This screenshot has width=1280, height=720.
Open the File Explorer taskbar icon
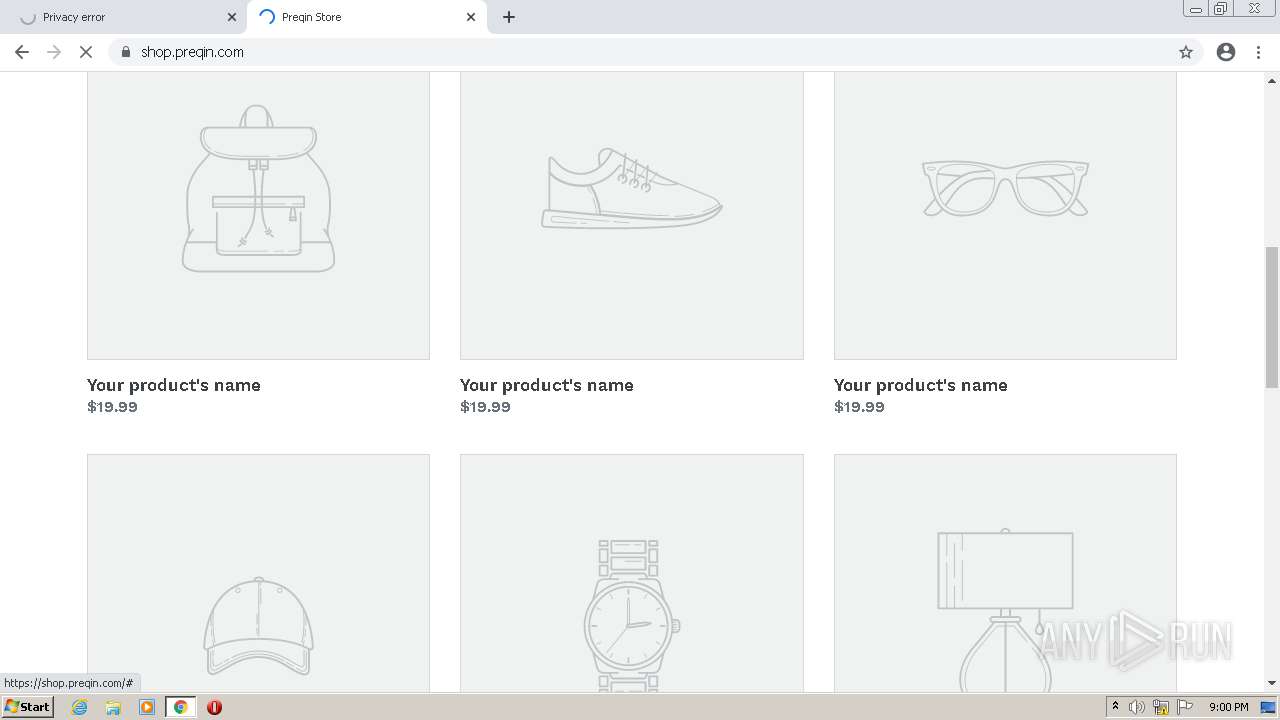(113, 707)
